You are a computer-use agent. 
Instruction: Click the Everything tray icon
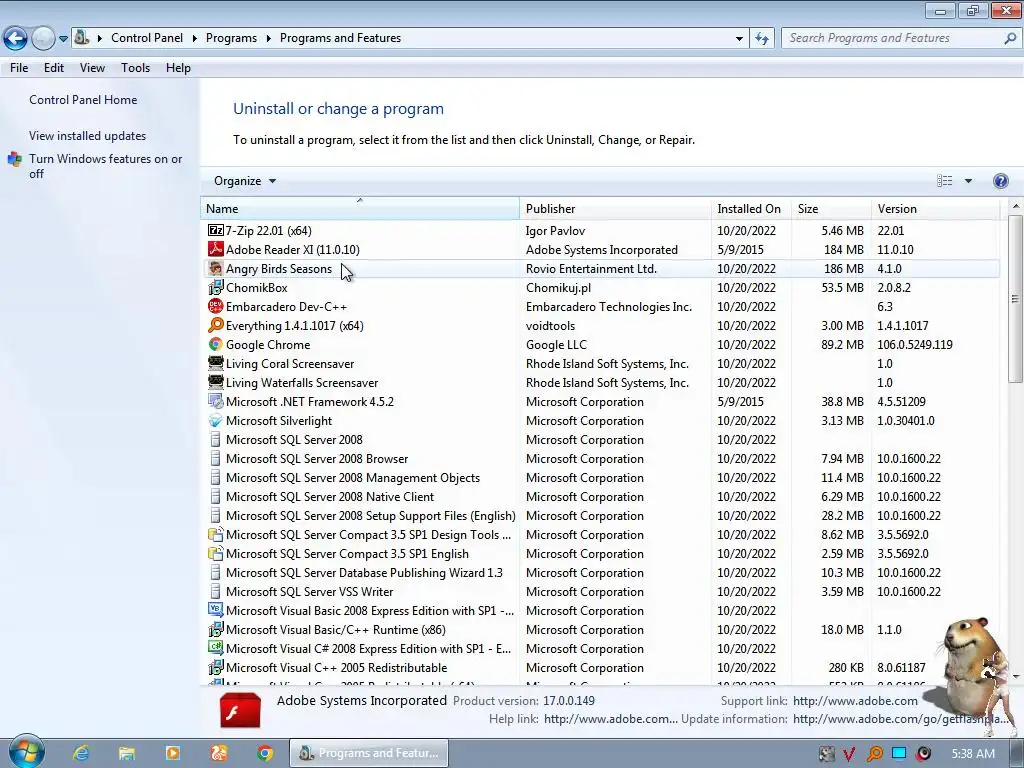(874, 754)
